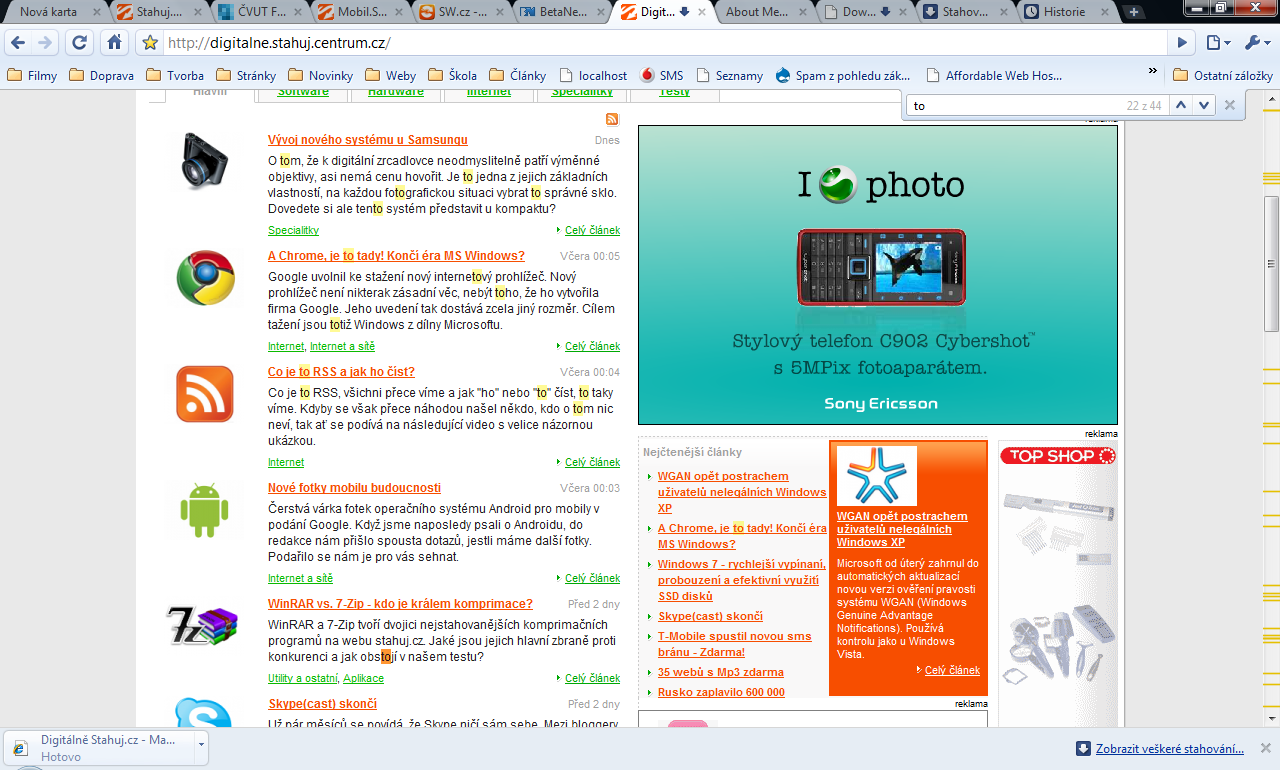This screenshot has height=770, width=1280.
Task: Open the Novinky bookmarks folder
Action: click(320, 75)
